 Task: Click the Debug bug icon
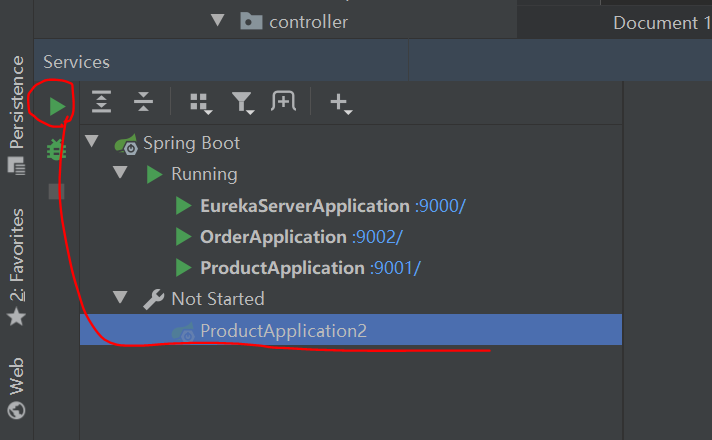point(57,150)
